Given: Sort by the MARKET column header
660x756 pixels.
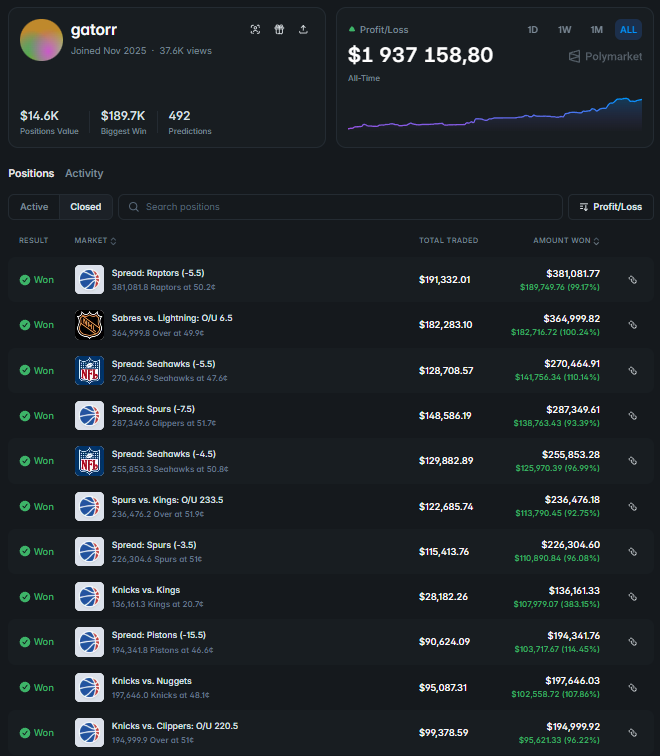Looking at the screenshot, I should pyautogui.click(x=95, y=241).
